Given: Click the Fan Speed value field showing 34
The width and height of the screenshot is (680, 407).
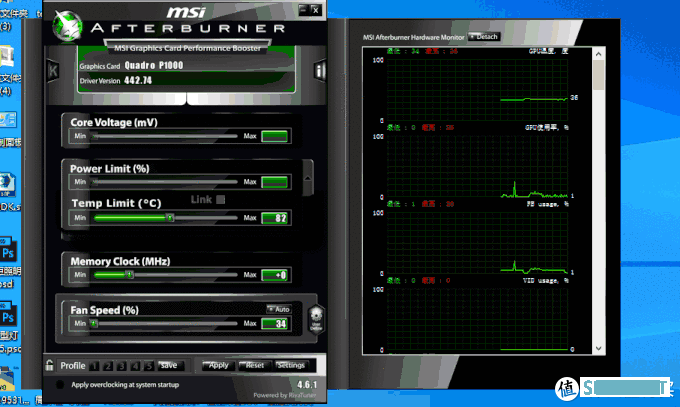Looking at the screenshot, I should pos(275,323).
